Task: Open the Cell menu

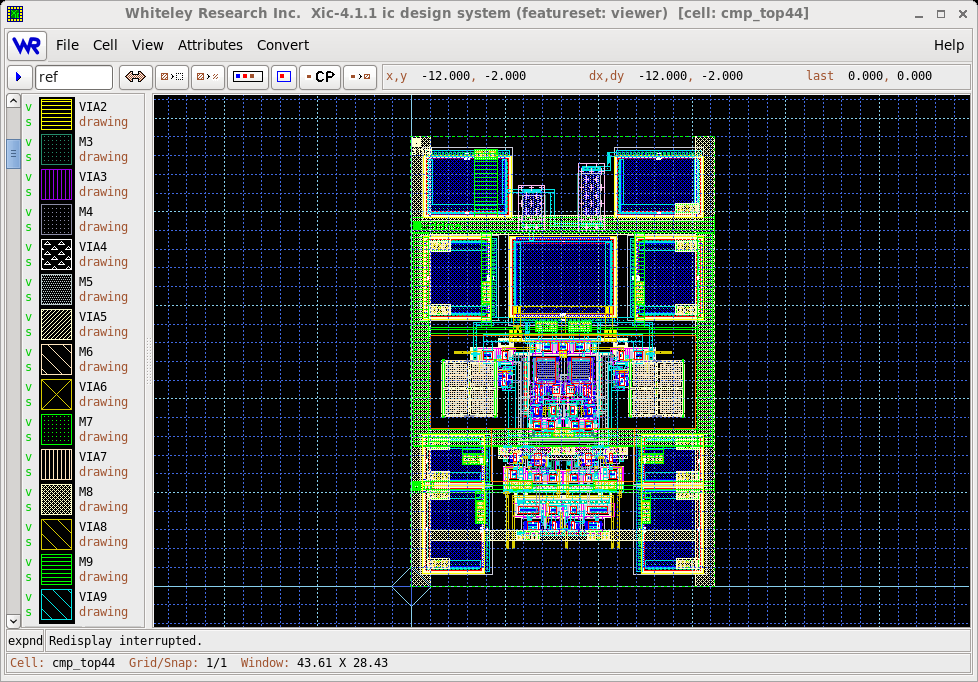Action: [105, 45]
